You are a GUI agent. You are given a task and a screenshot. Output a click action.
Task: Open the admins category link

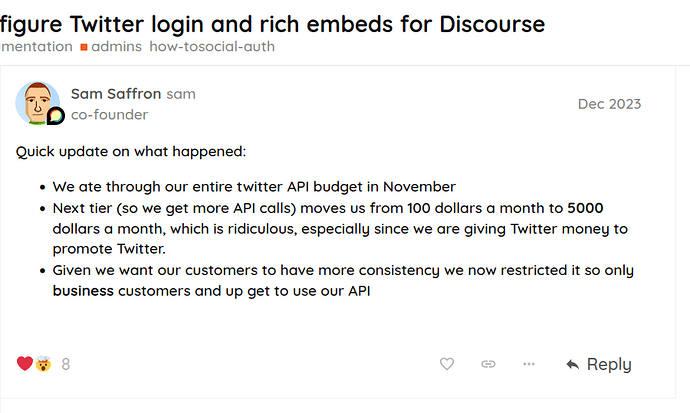[116, 47]
